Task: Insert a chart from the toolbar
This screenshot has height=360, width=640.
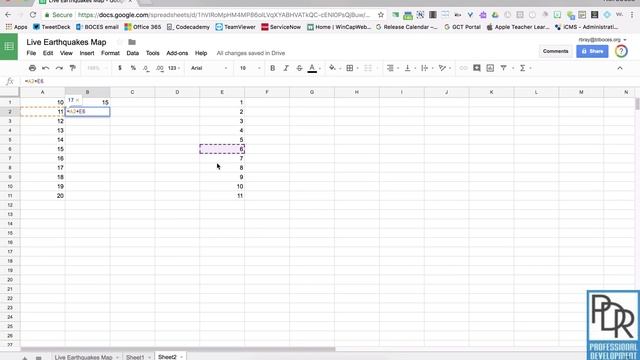Action: (x=490, y=68)
